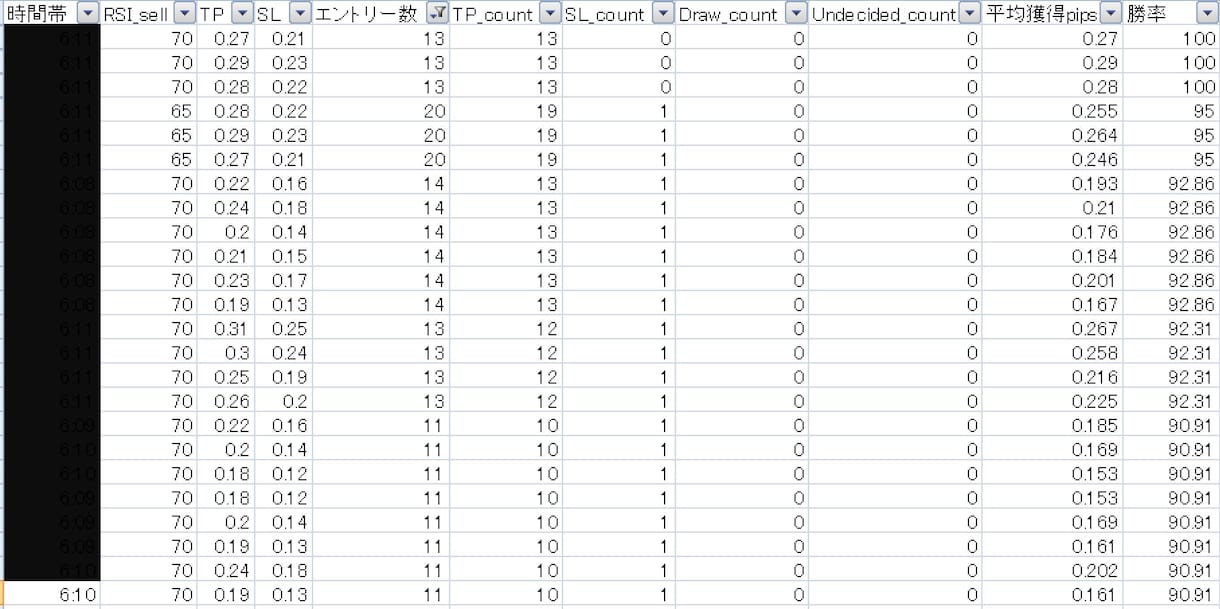
Task: Open the TP_count filter dropdown
Action: pyautogui.click(x=549, y=13)
